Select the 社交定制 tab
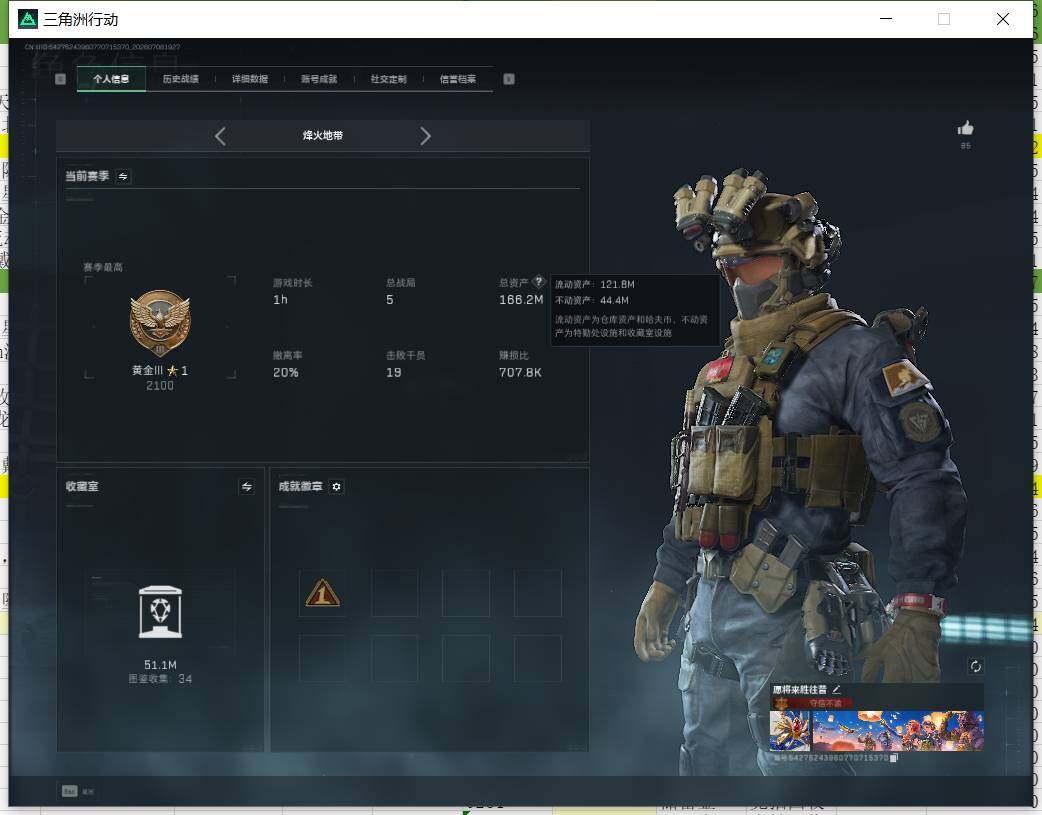The height and width of the screenshot is (815, 1042). pos(389,79)
